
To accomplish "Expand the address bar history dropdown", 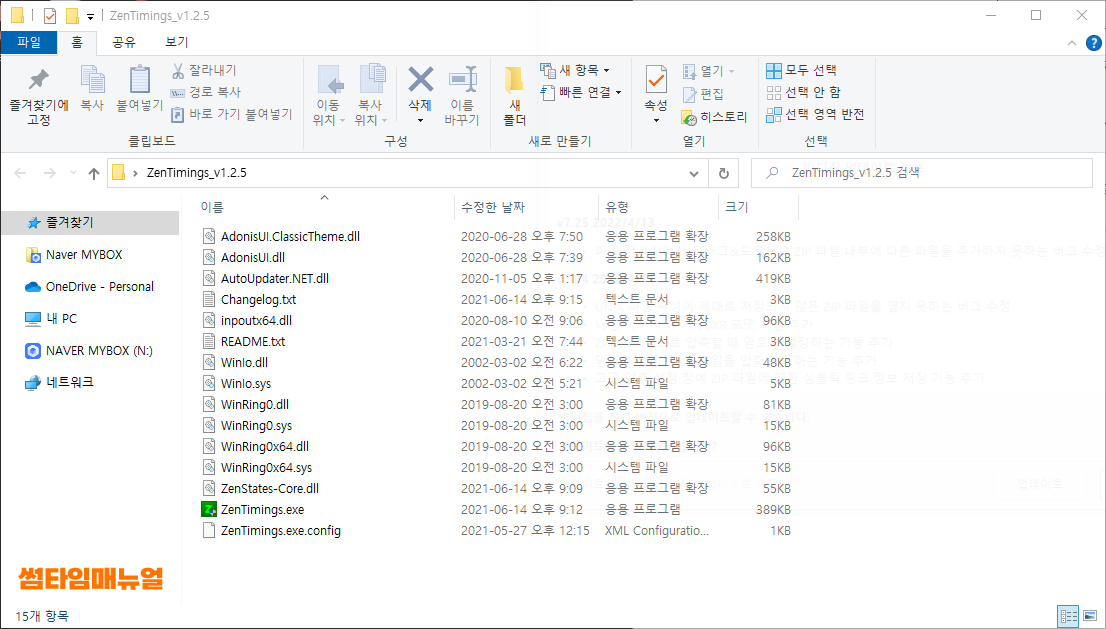I will (x=694, y=173).
